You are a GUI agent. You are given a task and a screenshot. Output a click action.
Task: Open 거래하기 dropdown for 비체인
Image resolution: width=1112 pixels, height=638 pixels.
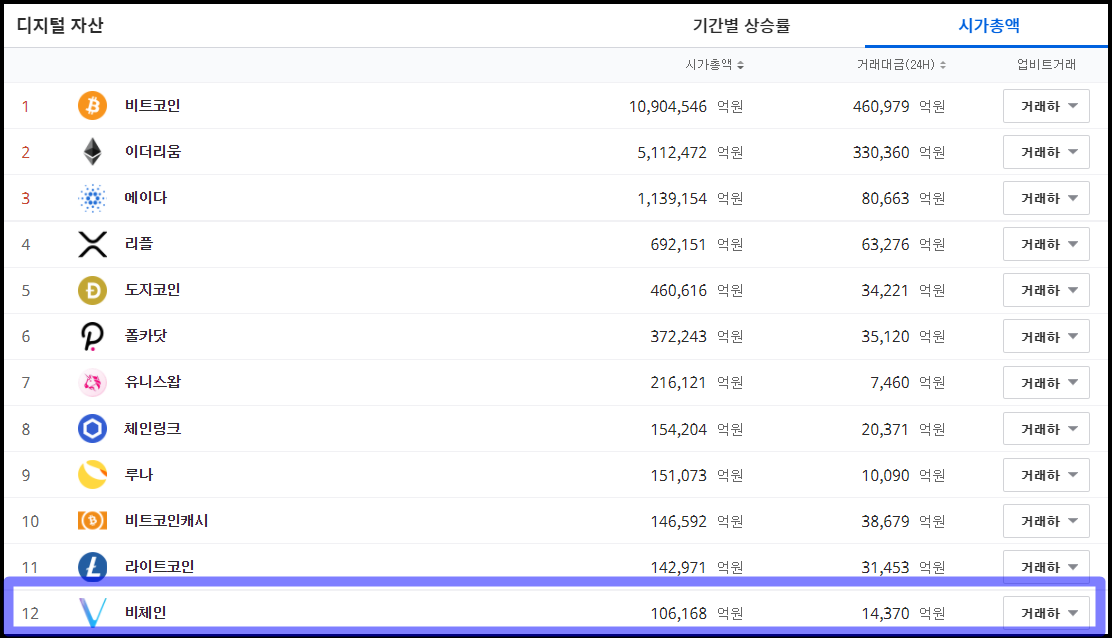click(x=1046, y=613)
